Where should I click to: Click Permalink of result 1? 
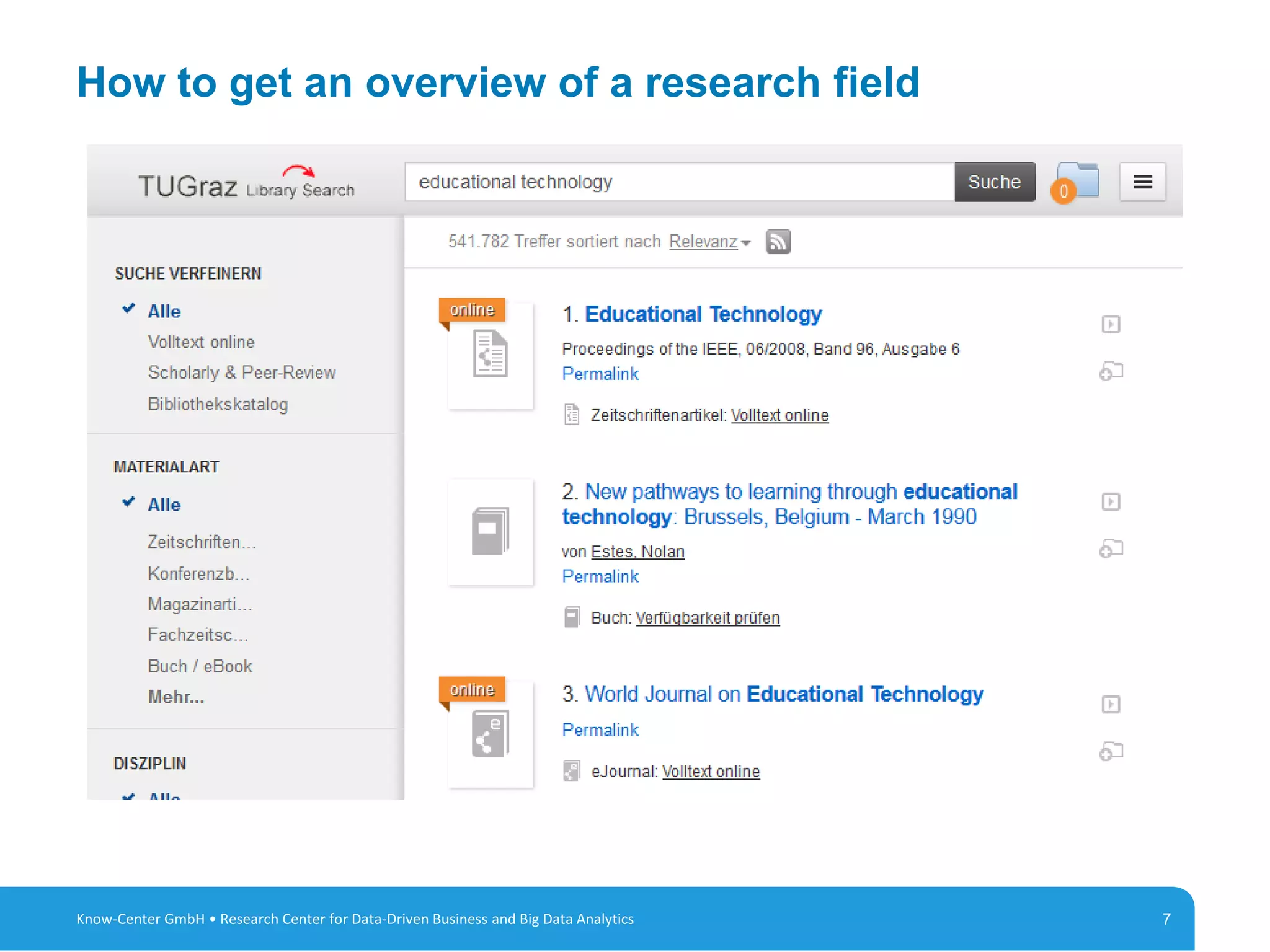click(x=600, y=374)
